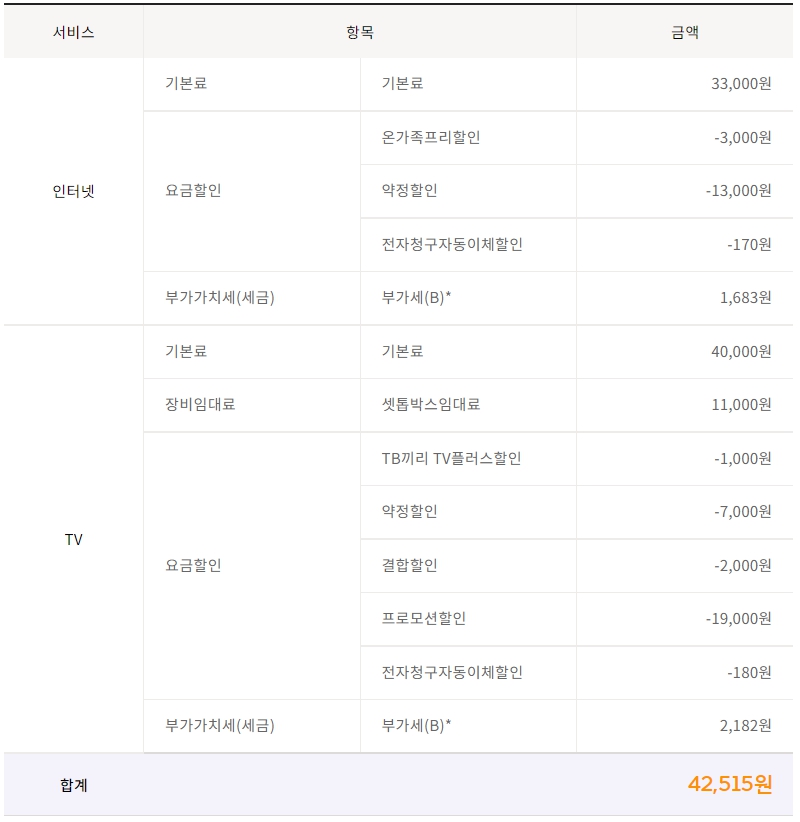
Task: Select the 장비임대료 category cell
Action: [x=200, y=405]
